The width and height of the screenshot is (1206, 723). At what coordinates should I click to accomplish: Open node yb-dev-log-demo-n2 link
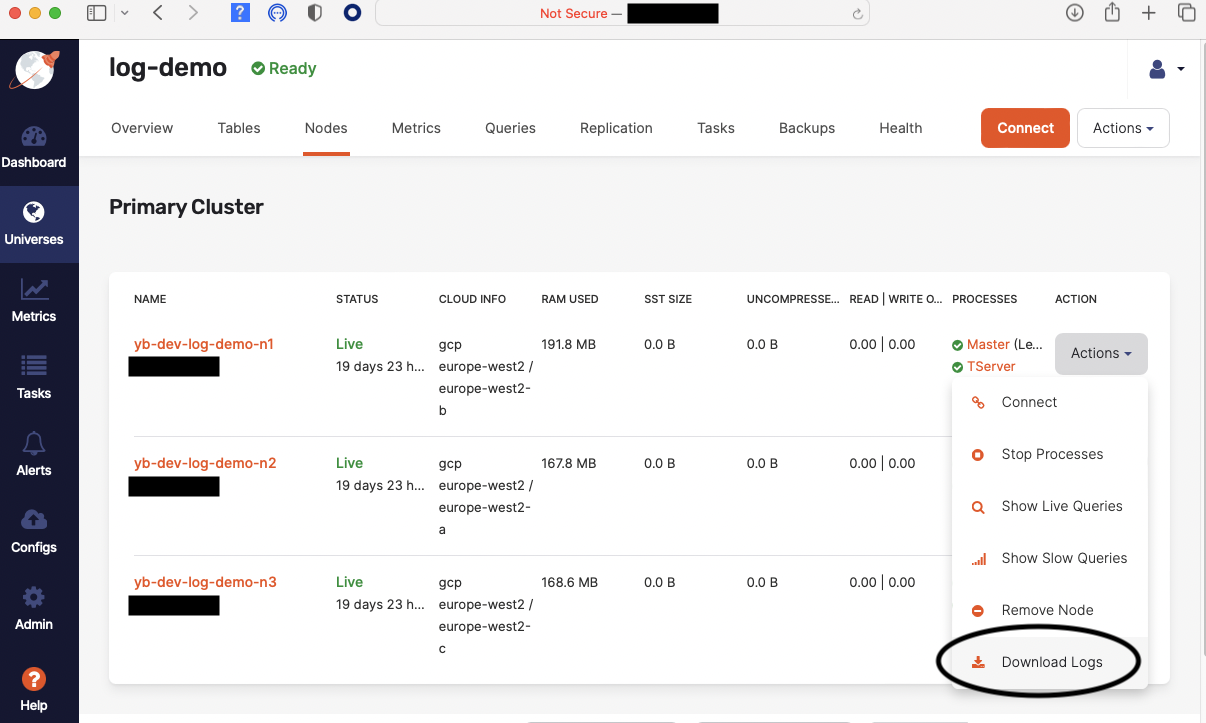pos(205,463)
